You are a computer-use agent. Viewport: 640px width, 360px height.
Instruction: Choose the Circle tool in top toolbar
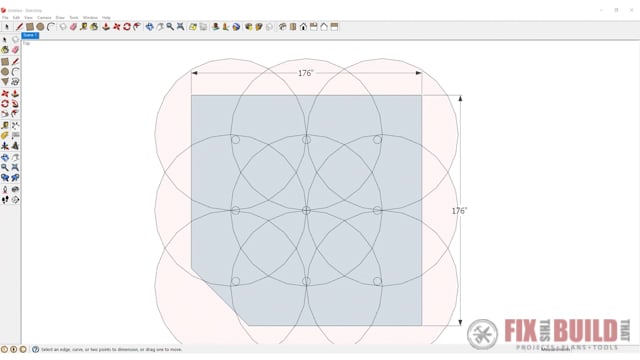pyautogui.click(x=40, y=27)
